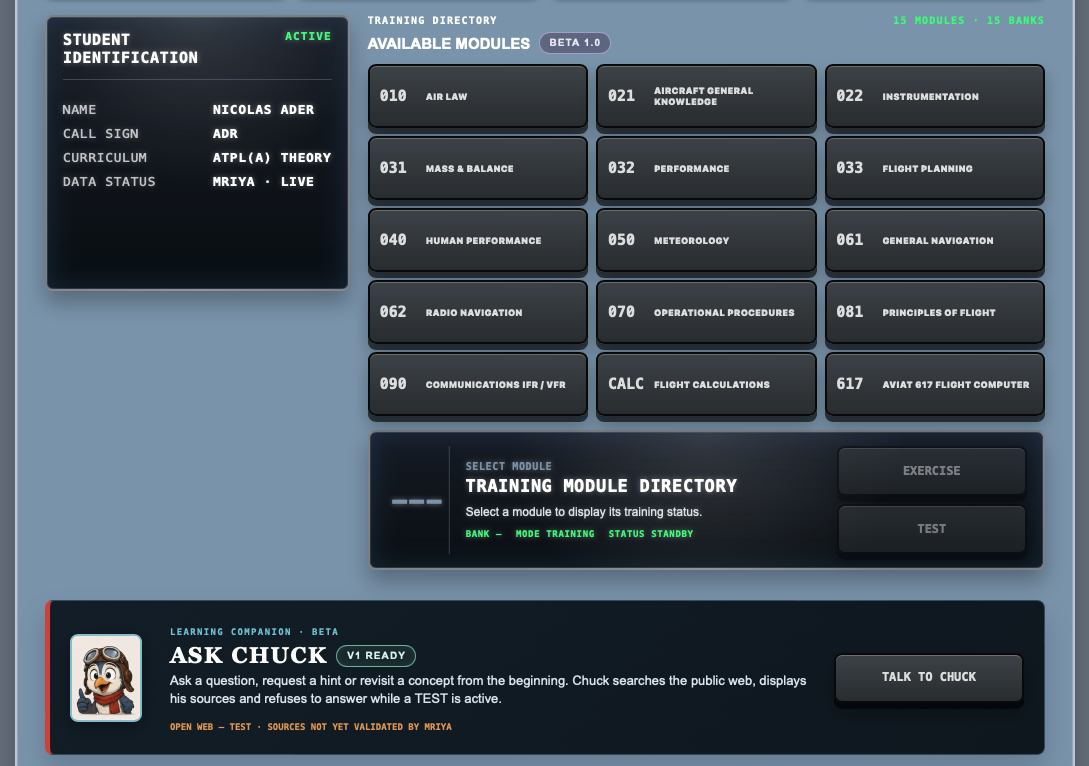Click the STATUS STANDBY indicator

pos(651,534)
